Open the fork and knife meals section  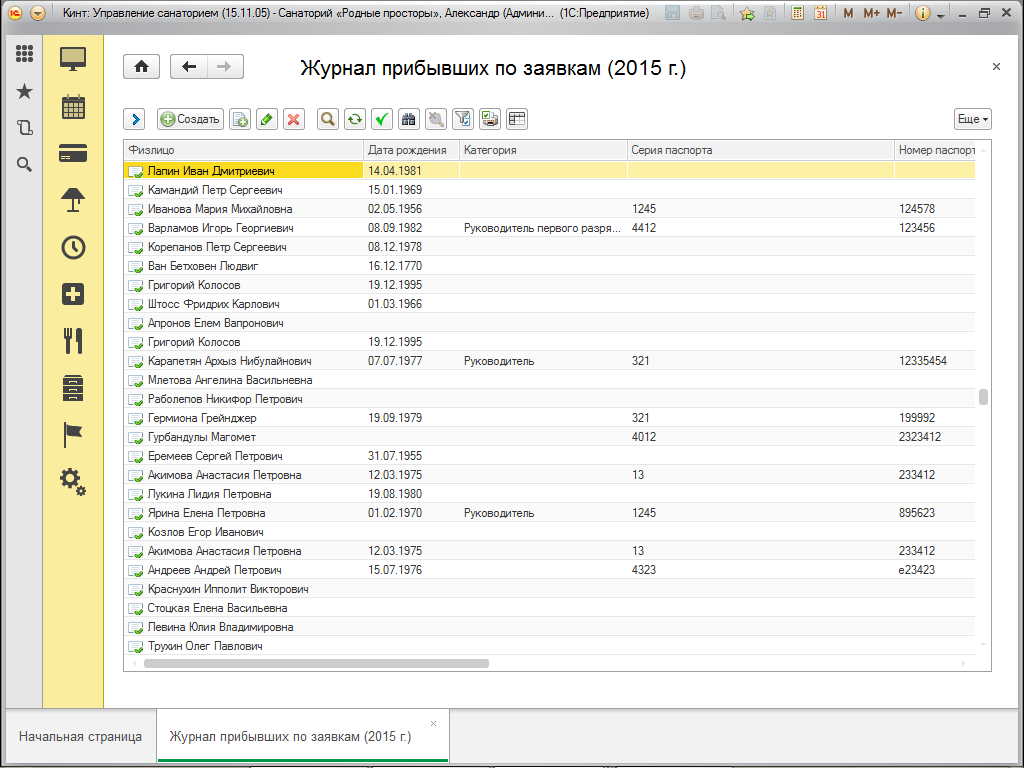pos(73,340)
